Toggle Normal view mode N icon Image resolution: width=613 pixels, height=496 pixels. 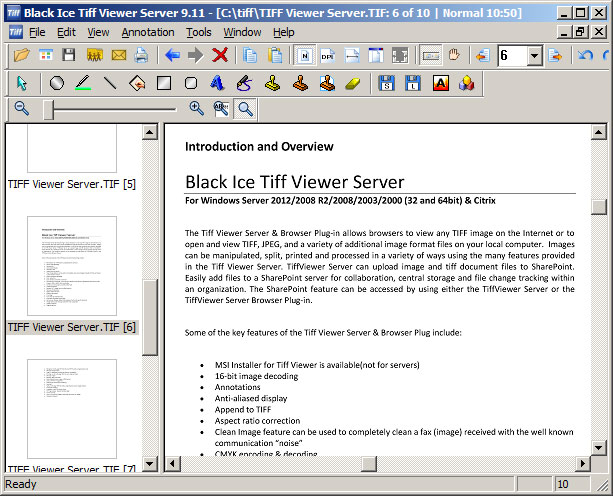click(305, 55)
